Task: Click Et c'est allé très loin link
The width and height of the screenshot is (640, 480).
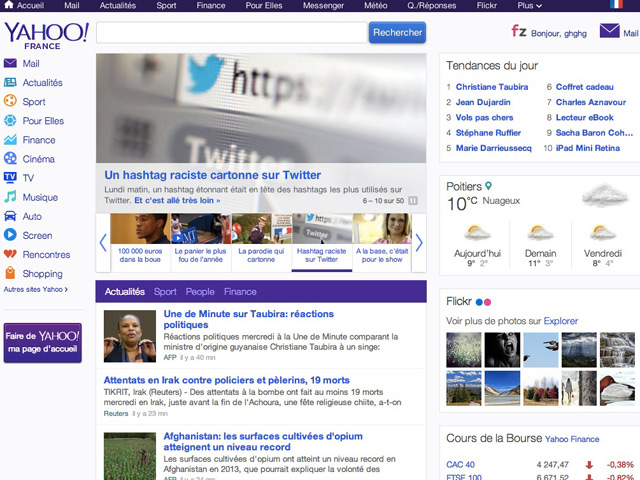Action: [x=177, y=200]
